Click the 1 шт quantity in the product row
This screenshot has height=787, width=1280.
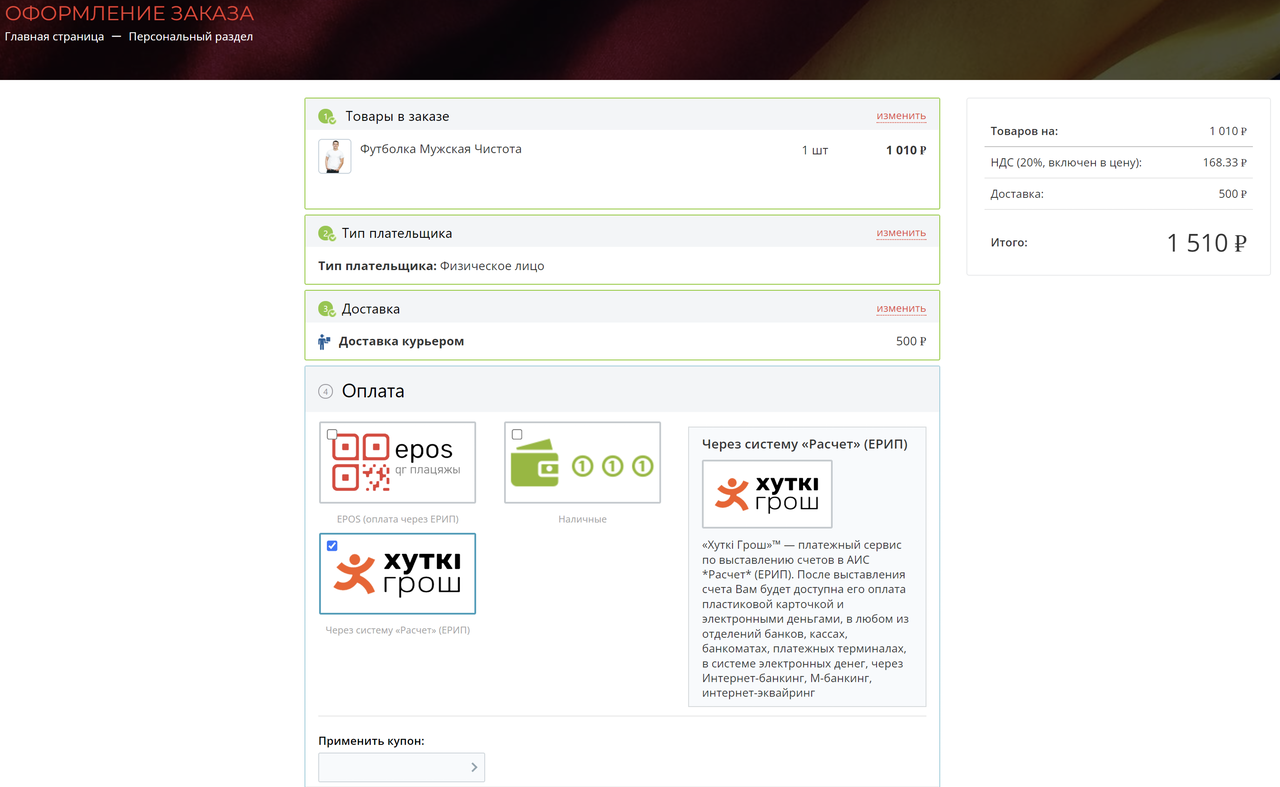click(x=815, y=150)
